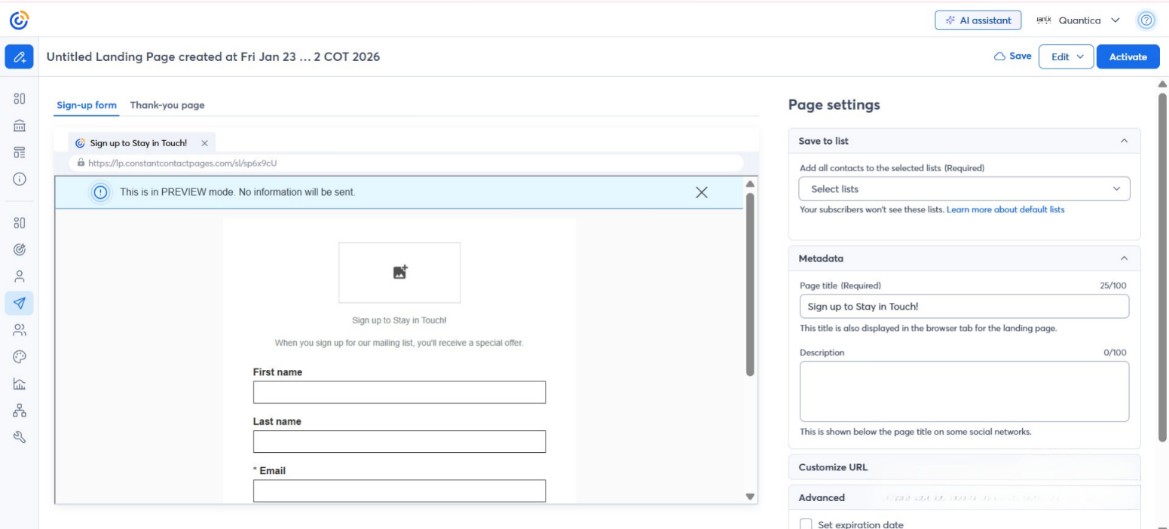Close the PREVIEW mode banner
The height and width of the screenshot is (529, 1169).
(701, 192)
